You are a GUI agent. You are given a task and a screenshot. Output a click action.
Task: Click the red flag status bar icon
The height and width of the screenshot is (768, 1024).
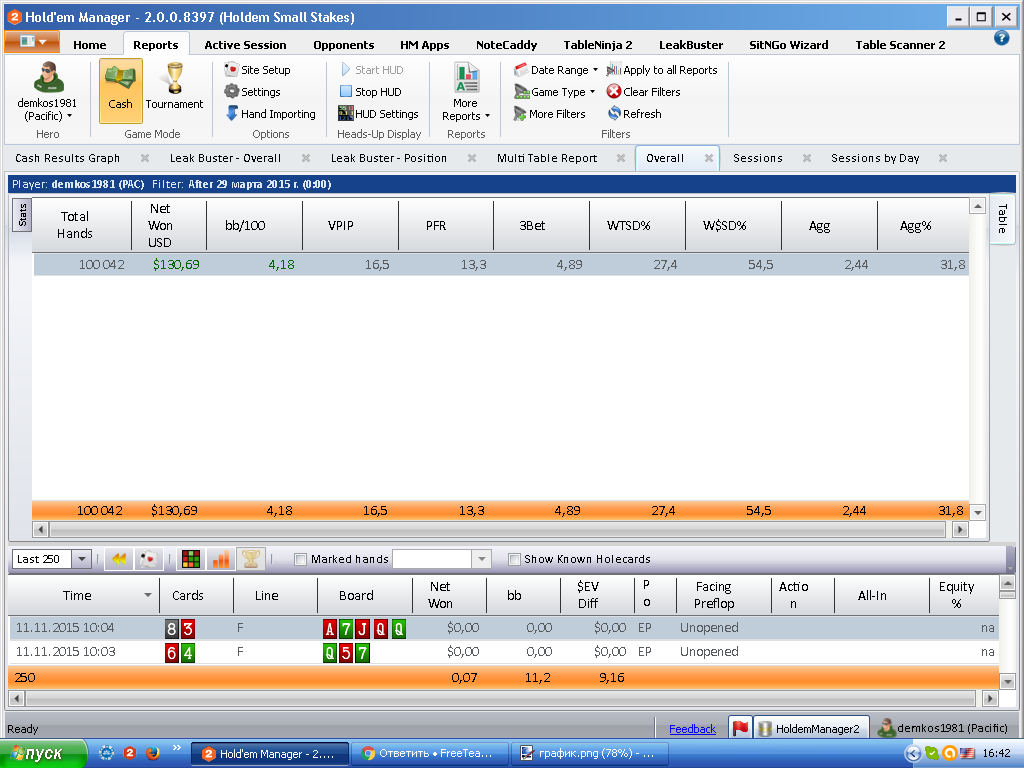(x=741, y=728)
